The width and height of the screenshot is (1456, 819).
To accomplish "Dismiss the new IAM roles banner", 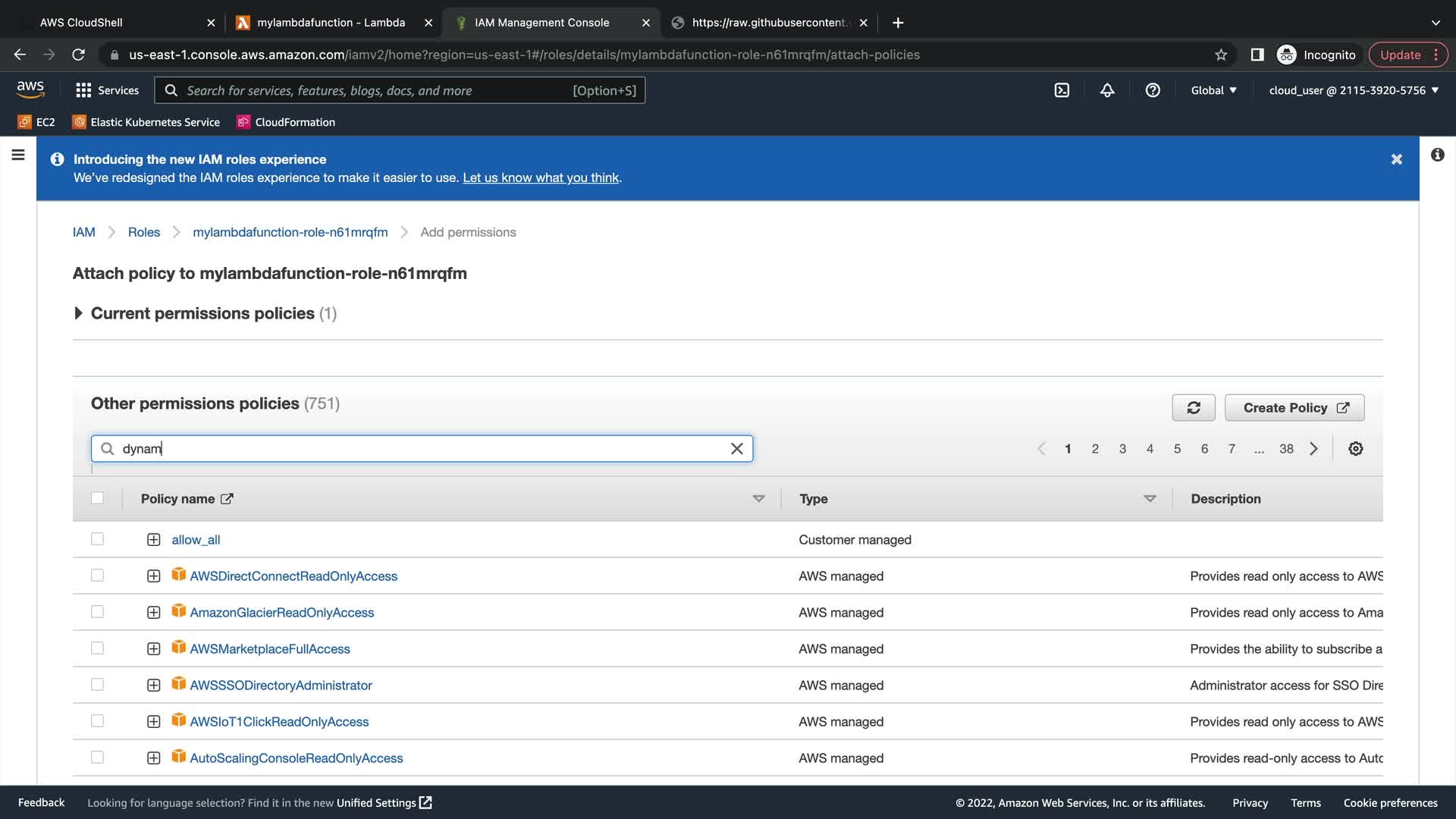I will click(1396, 159).
